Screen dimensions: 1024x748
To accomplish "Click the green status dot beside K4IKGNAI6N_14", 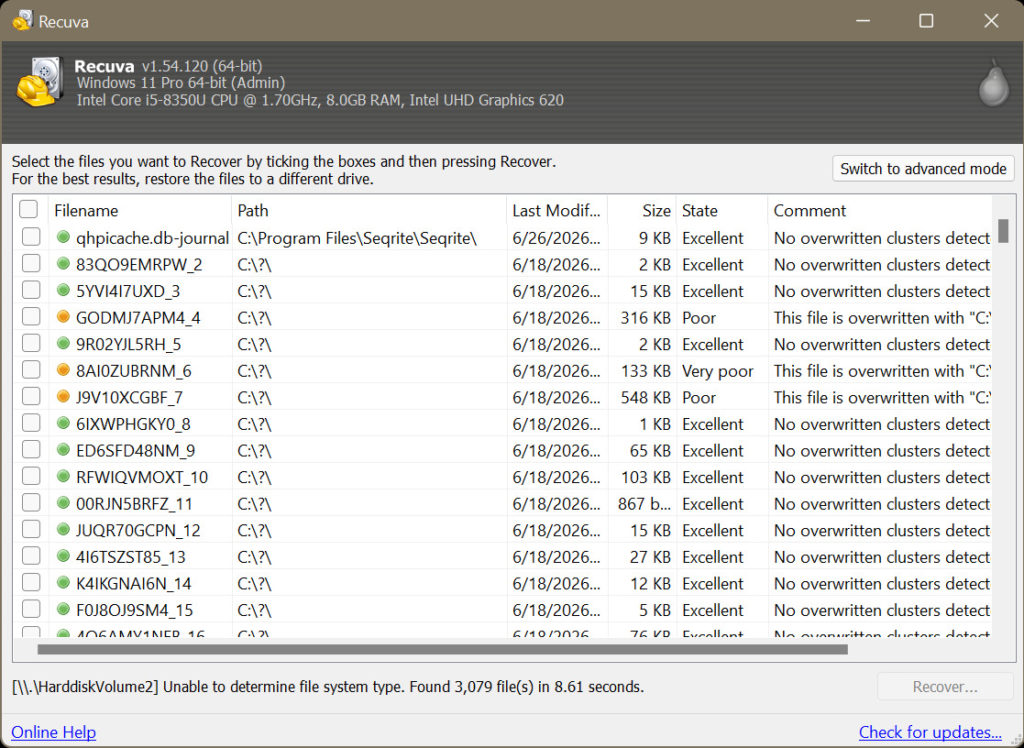I will point(63,583).
